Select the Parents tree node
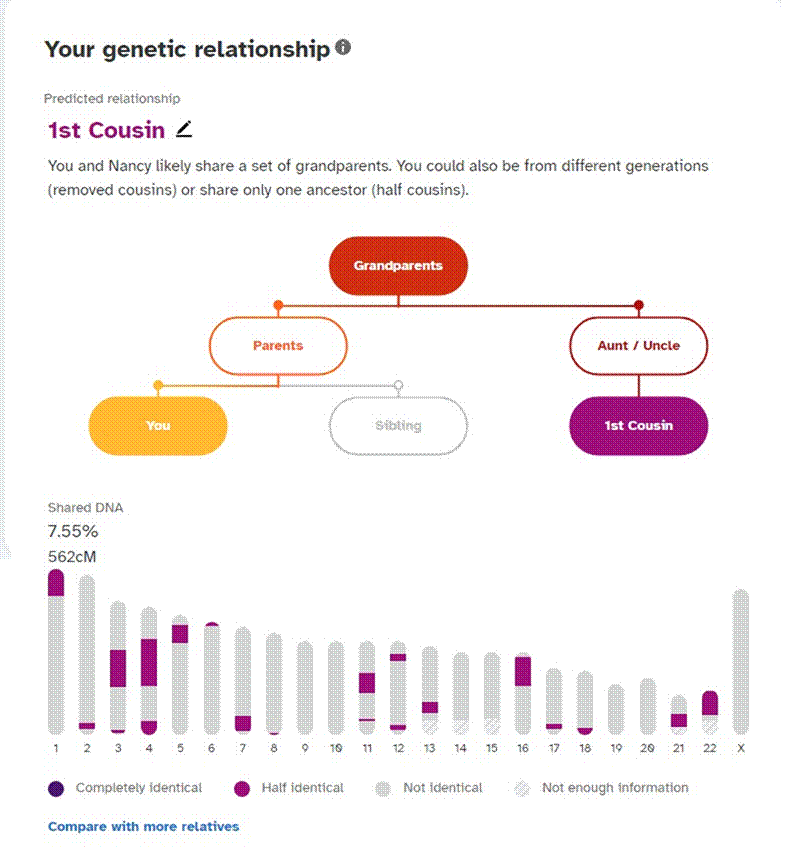This screenshot has height=851, width=785. [x=278, y=346]
